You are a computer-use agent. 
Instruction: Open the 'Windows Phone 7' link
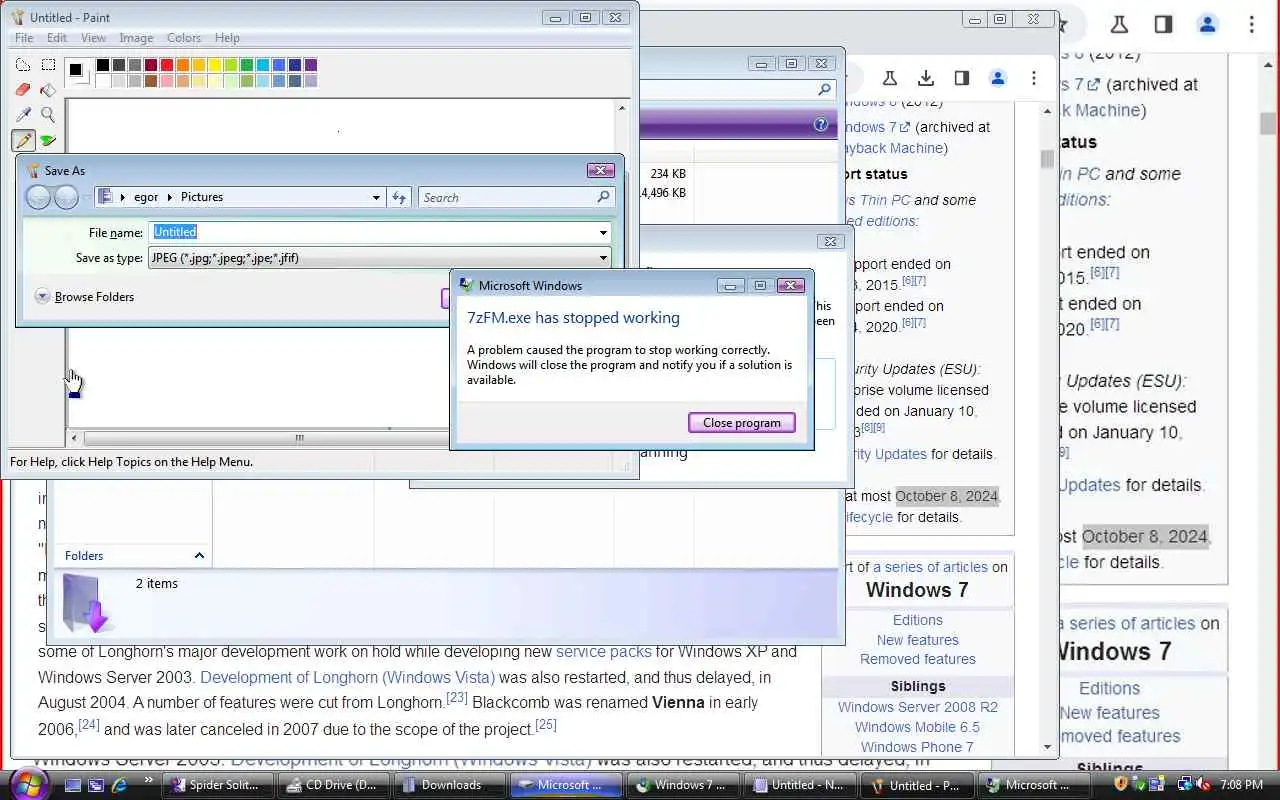coord(917,747)
